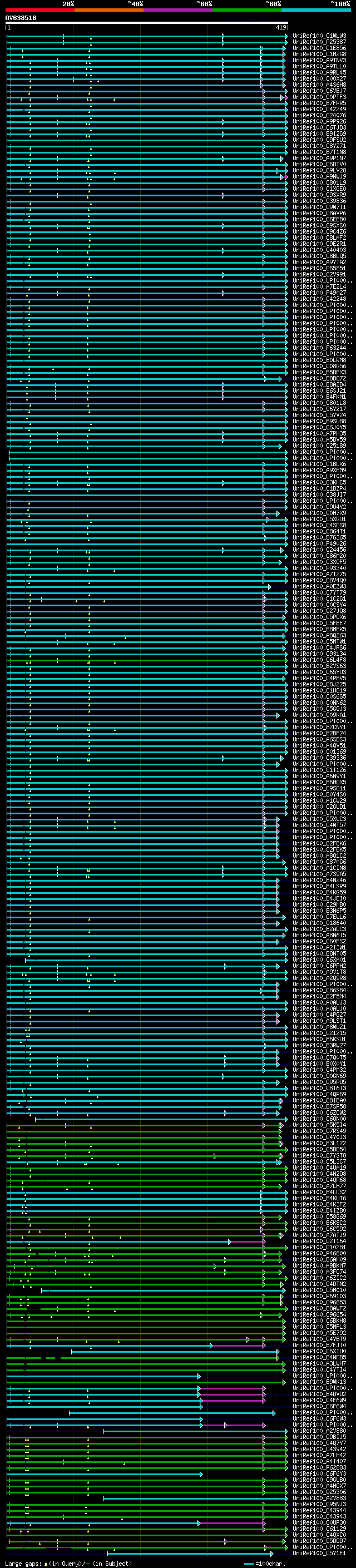Click the orange ~40% identity color segment
The image size is (356, 1568).
109,10
